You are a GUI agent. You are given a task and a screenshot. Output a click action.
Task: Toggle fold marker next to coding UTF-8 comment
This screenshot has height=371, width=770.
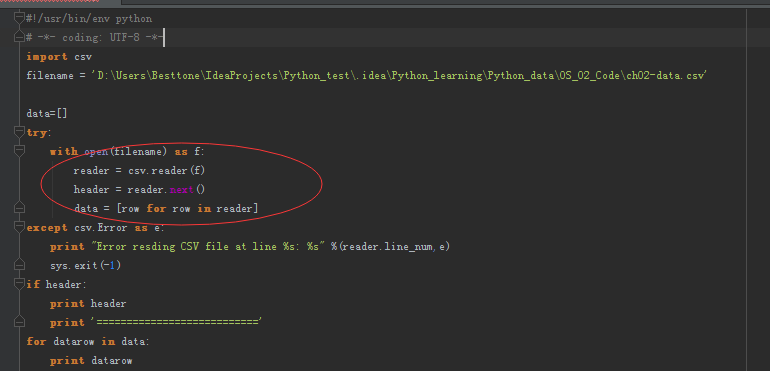coord(19,37)
